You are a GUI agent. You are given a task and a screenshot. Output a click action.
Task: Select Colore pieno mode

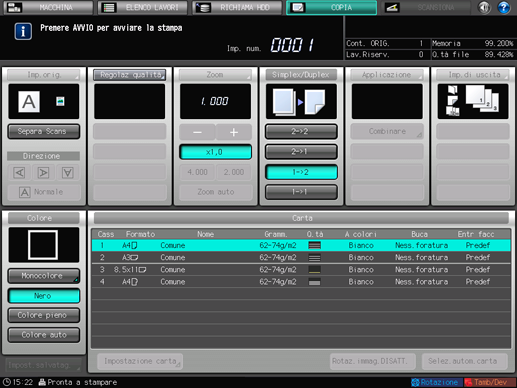[44, 315]
